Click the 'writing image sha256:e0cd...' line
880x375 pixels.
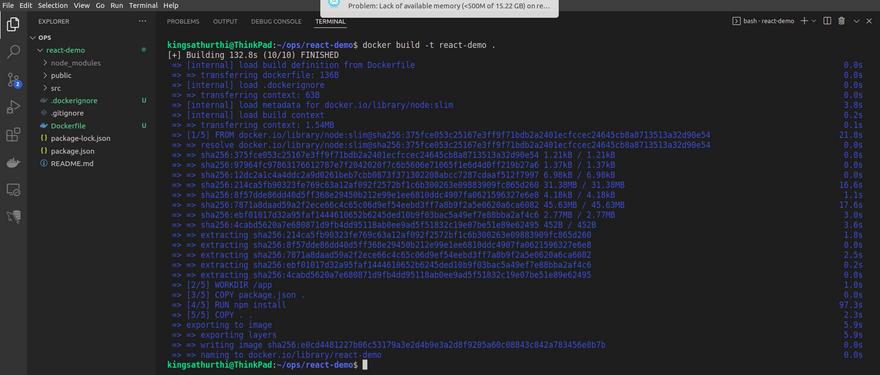coord(403,345)
